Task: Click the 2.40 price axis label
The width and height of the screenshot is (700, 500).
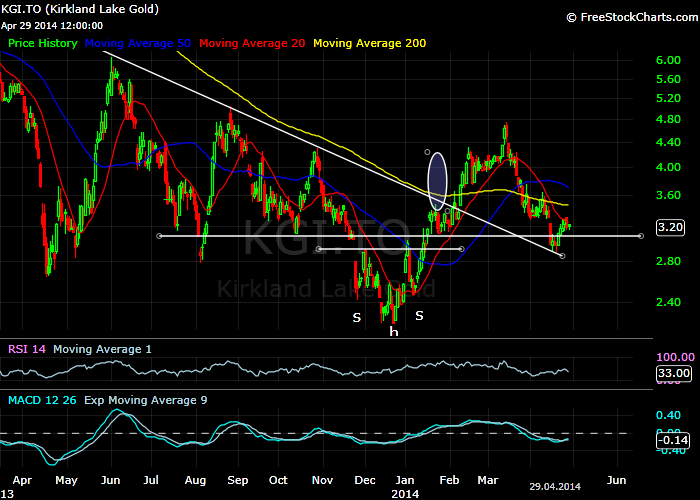Action: (x=668, y=302)
